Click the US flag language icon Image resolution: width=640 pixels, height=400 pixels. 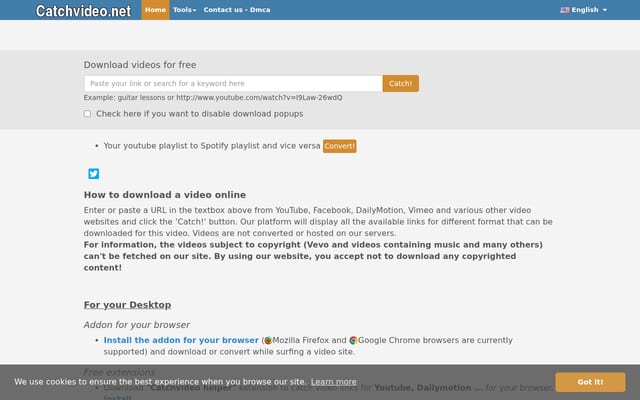565,10
